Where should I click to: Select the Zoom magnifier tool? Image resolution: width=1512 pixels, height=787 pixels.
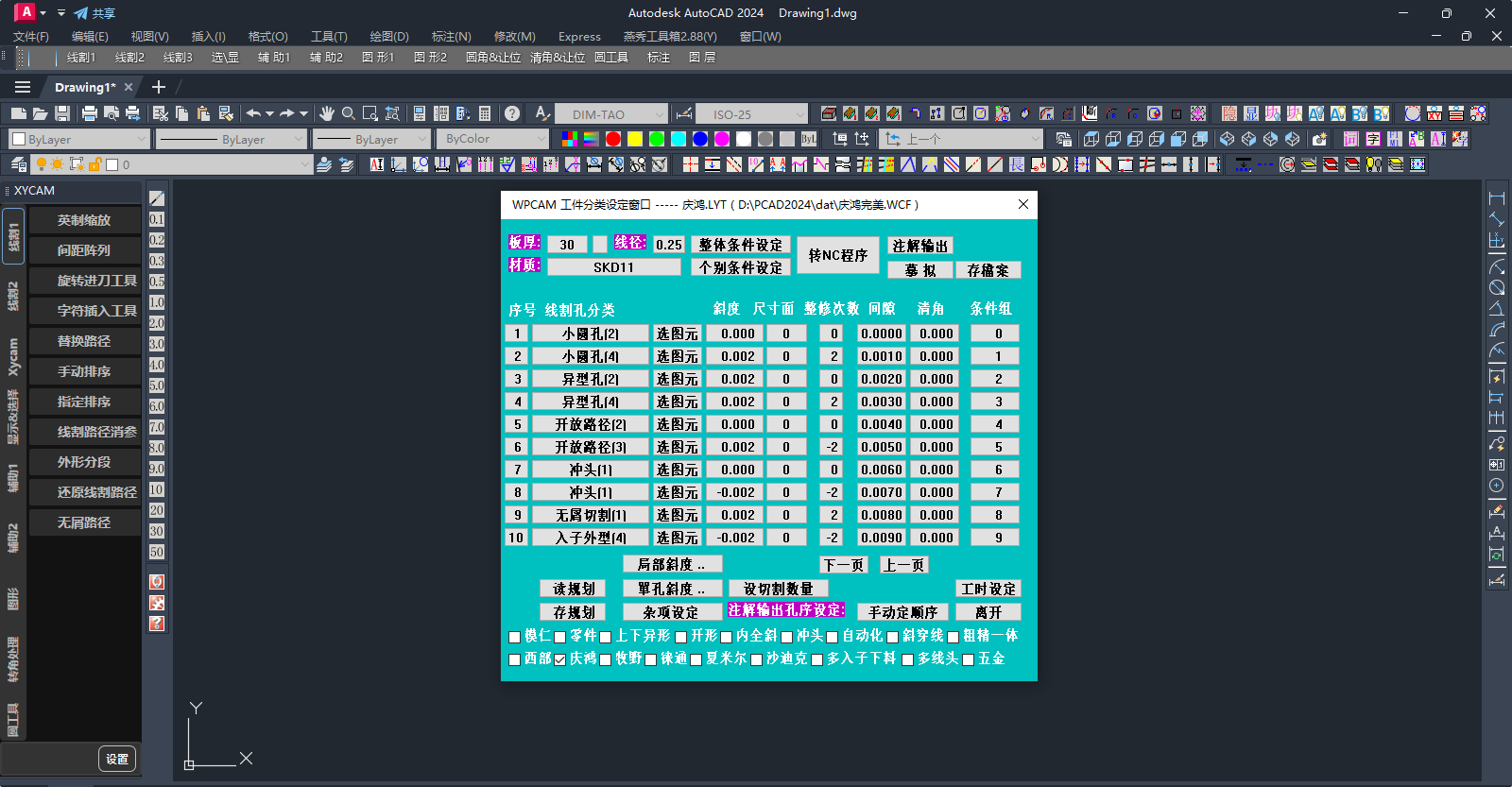click(x=349, y=113)
